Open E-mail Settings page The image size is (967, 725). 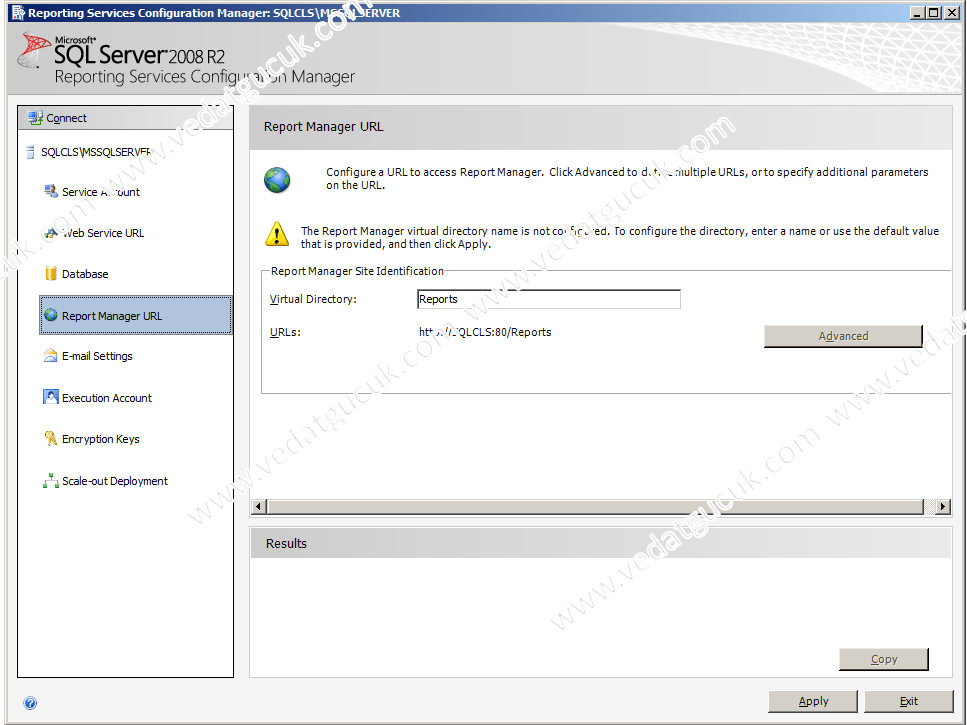pyautogui.click(x=97, y=356)
